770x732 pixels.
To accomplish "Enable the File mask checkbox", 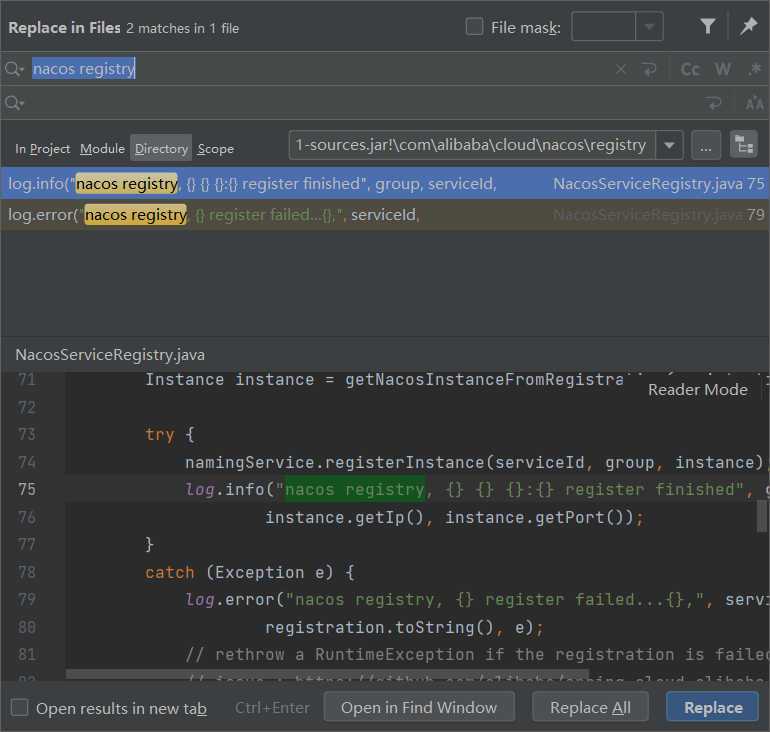I will tap(475, 27).
